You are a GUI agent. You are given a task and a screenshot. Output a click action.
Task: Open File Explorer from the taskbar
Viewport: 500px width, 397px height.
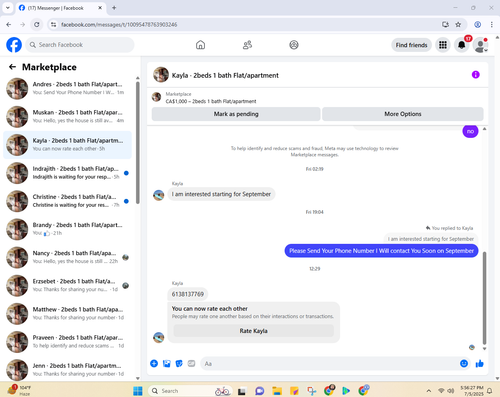tap(277, 391)
